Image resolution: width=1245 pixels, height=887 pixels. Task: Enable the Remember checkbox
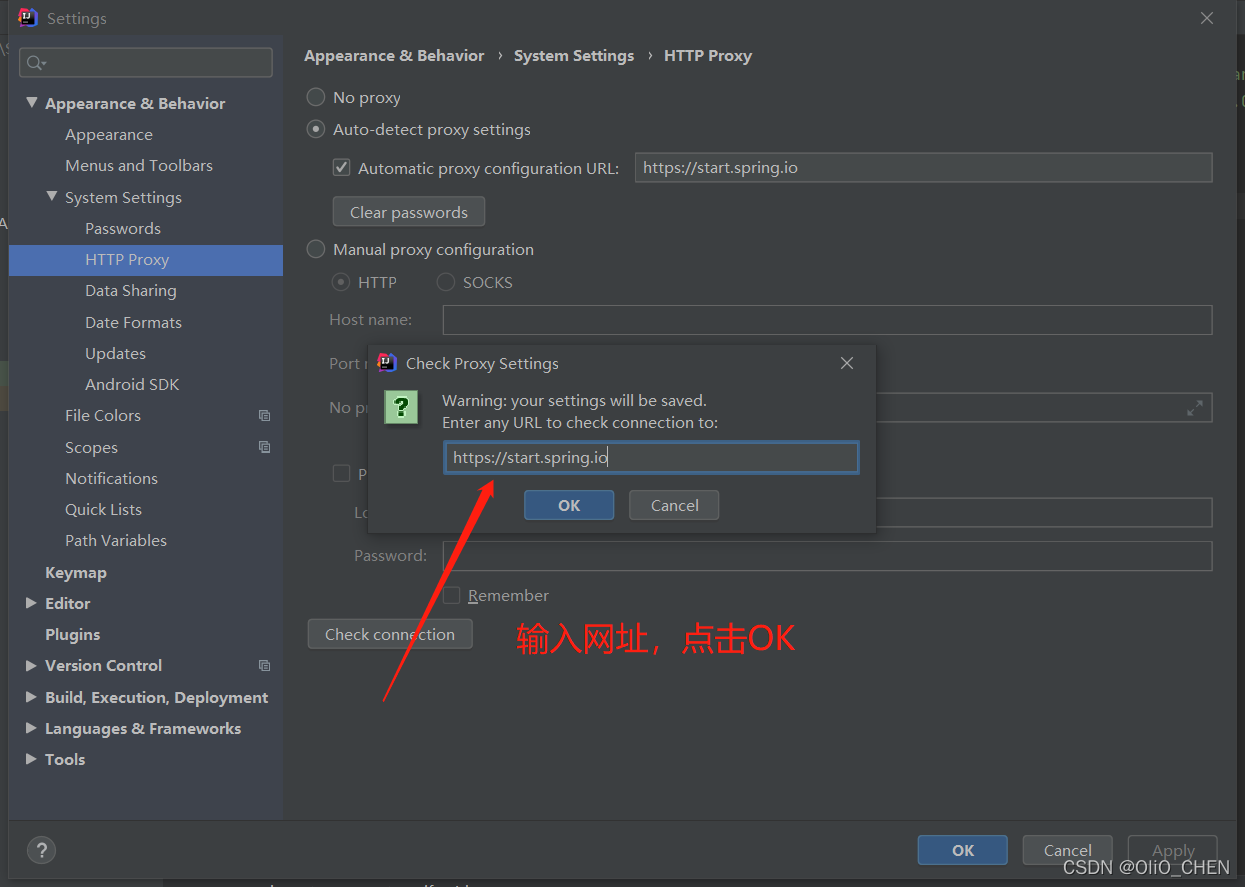(x=452, y=595)
